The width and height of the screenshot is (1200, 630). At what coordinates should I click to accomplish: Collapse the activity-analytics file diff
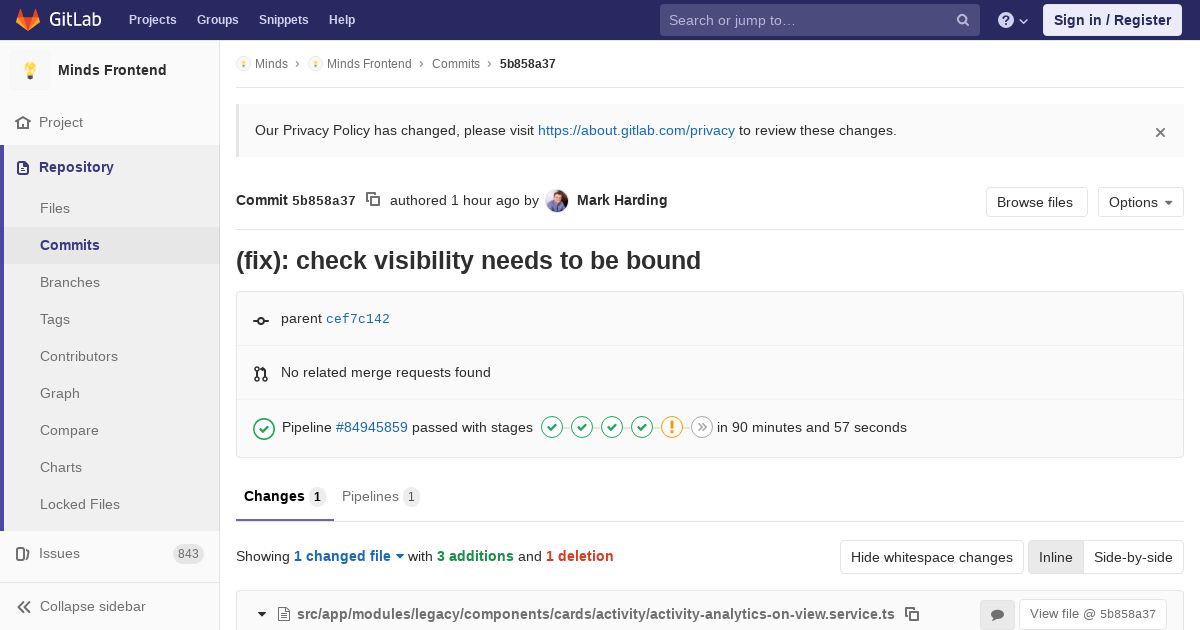click(262, 614)
